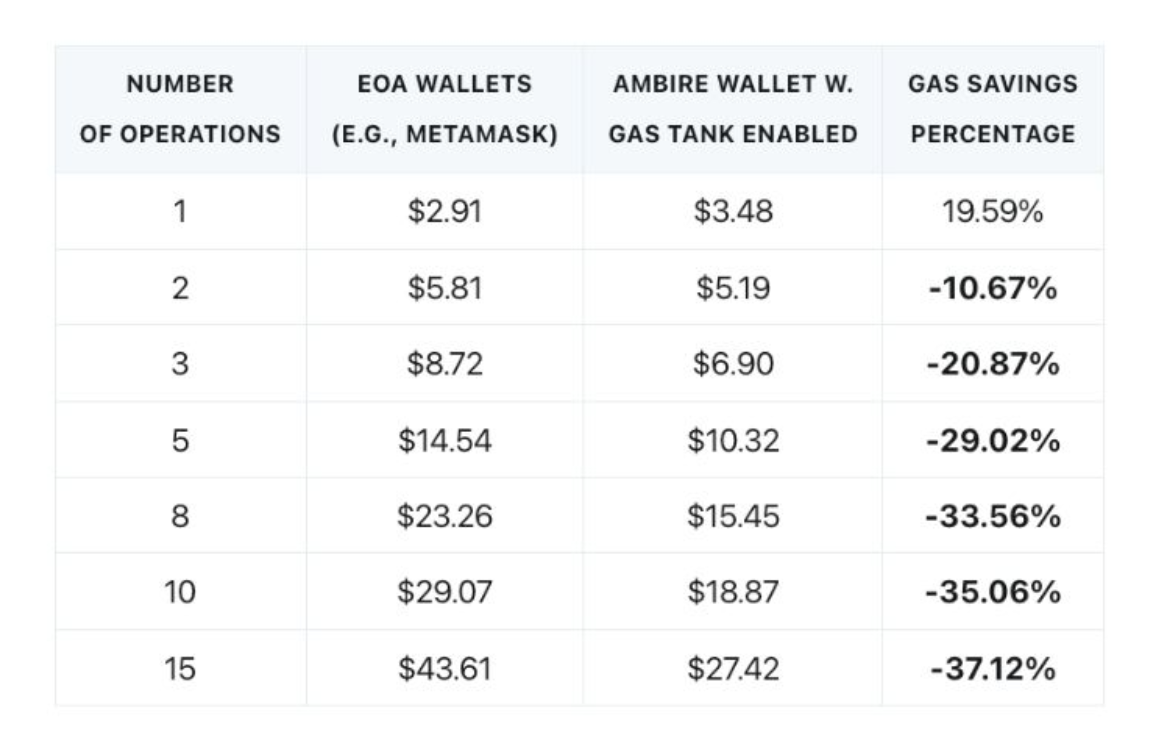This screenshot has height=748, width=1160.
Task: Click the $29.07 cell
Action: click(445, 592)
